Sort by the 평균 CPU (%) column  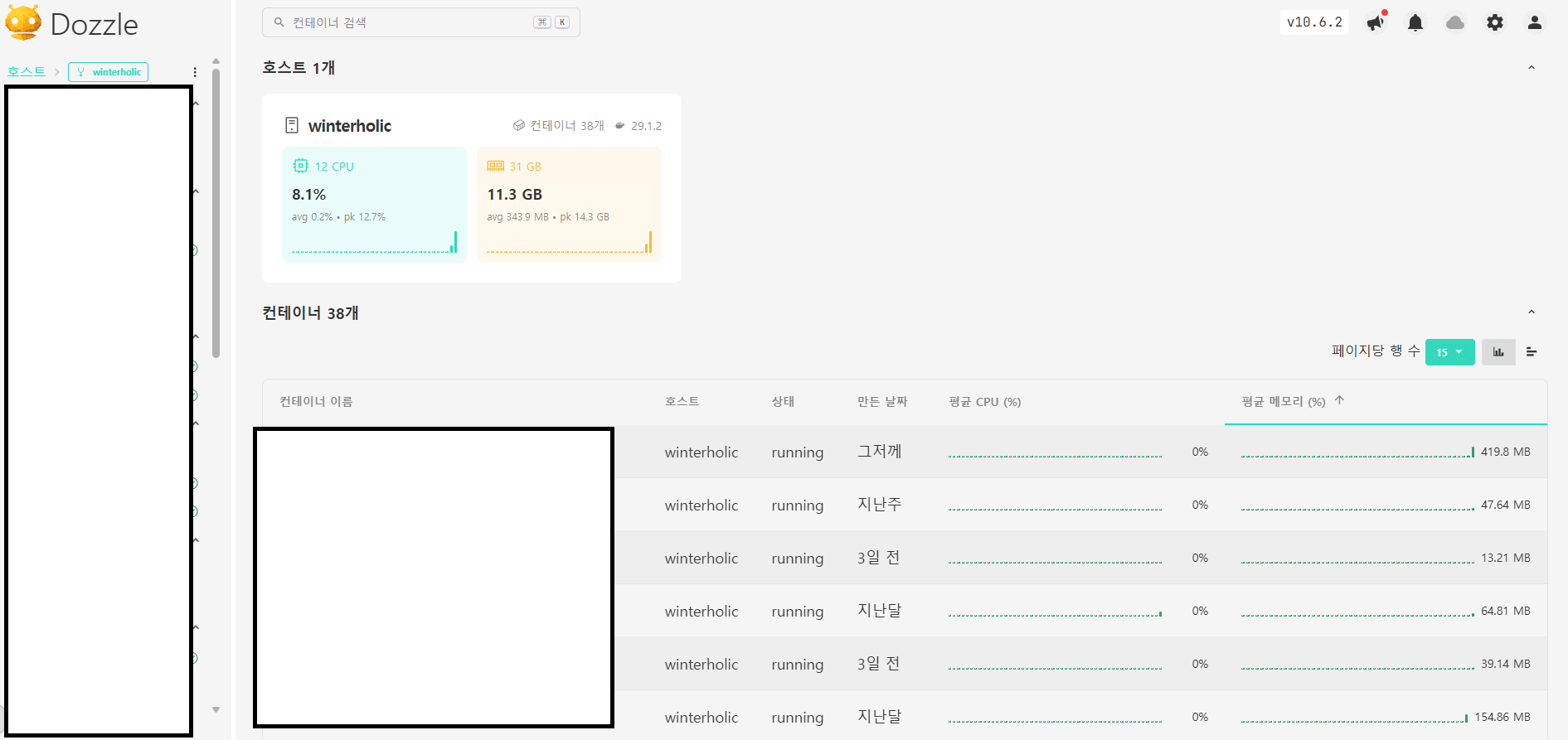[985, 402]
